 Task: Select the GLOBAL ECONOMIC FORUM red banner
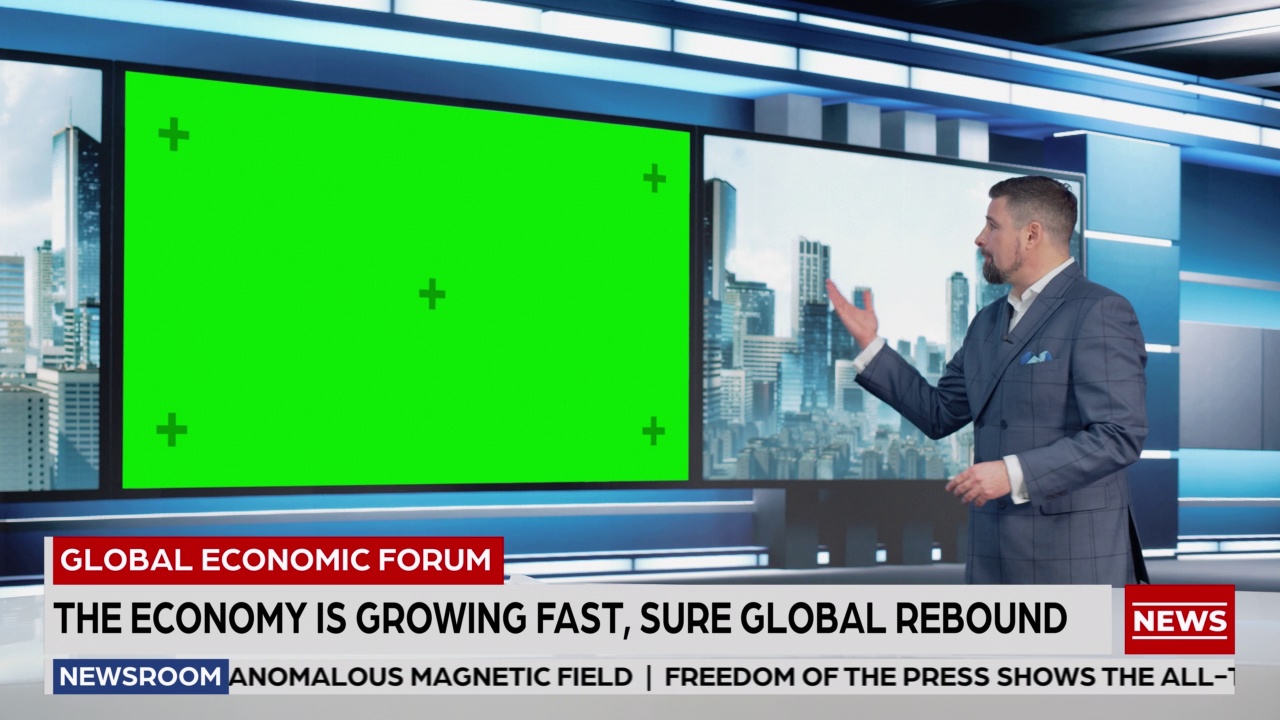[277, 560]
